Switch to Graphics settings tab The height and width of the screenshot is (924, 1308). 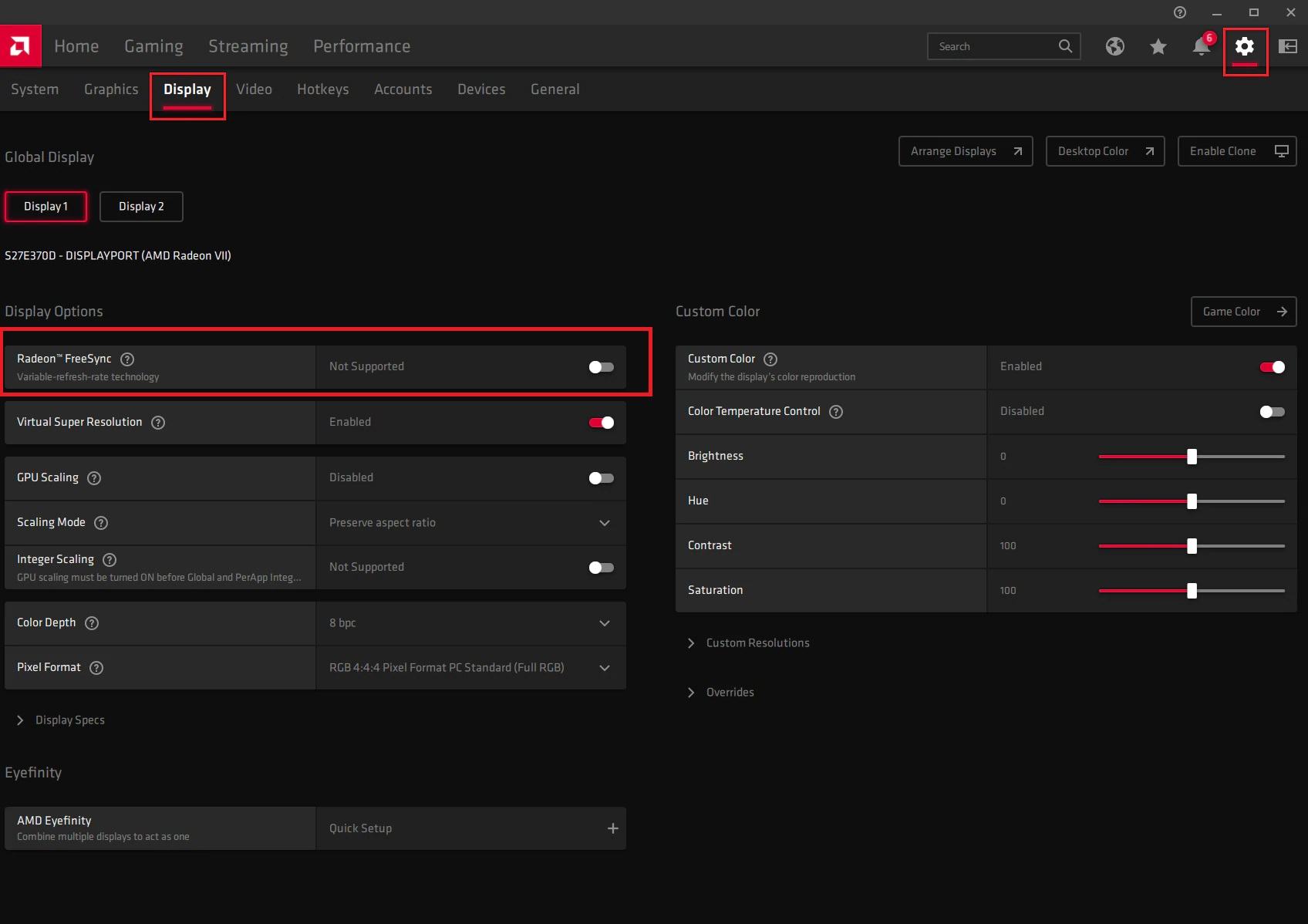point(111,89)
